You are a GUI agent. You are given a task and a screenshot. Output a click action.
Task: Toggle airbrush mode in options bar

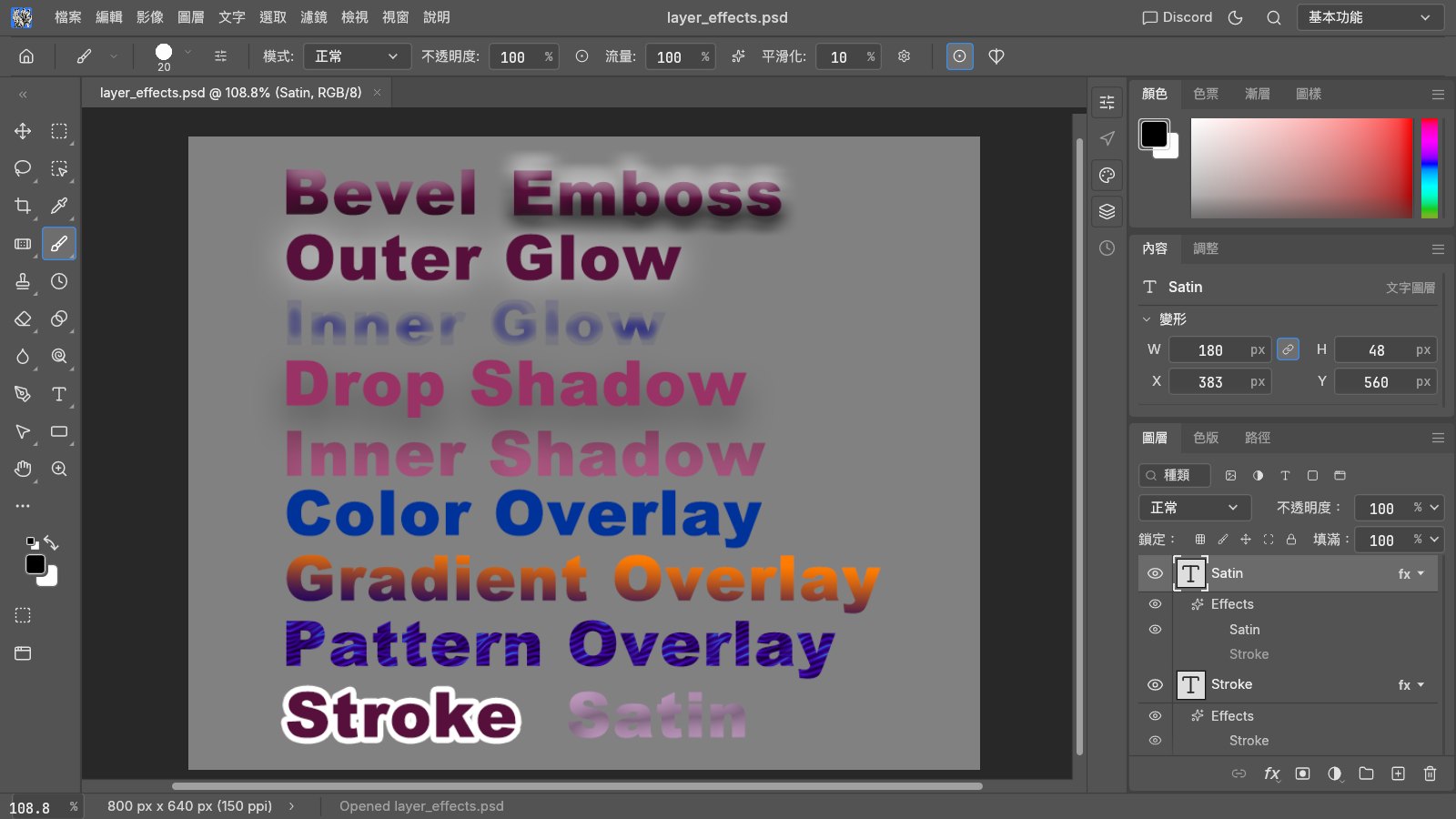click(x=738, y=56)
